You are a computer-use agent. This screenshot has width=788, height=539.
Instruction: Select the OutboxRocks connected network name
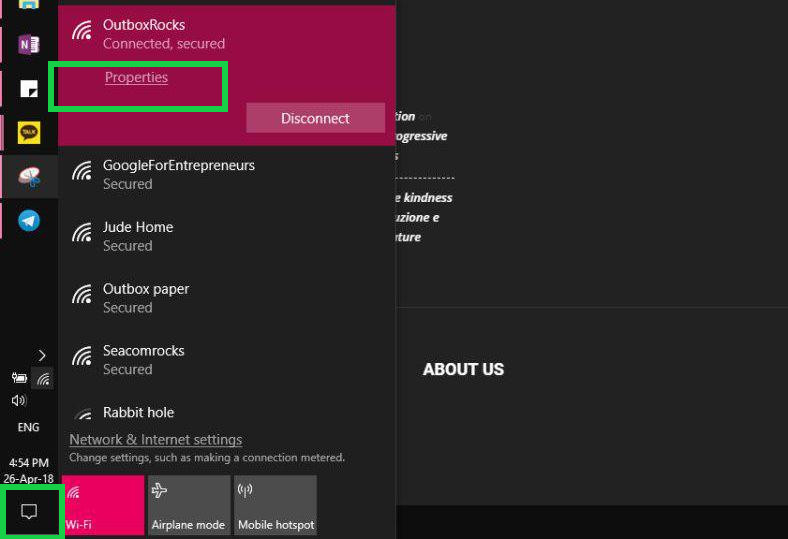tap(144, 25)
